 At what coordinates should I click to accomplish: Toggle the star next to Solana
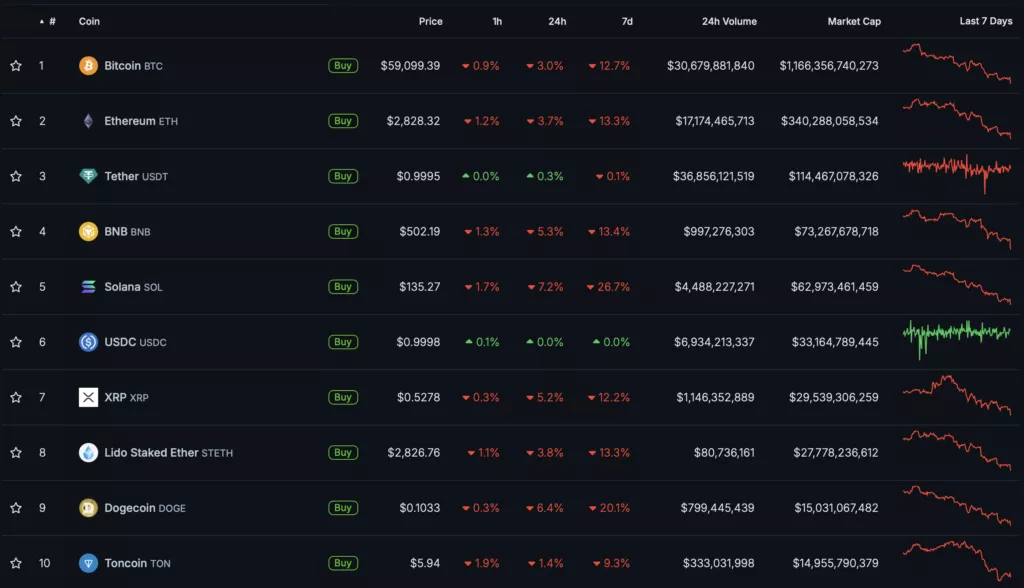(x=16, y=287)
